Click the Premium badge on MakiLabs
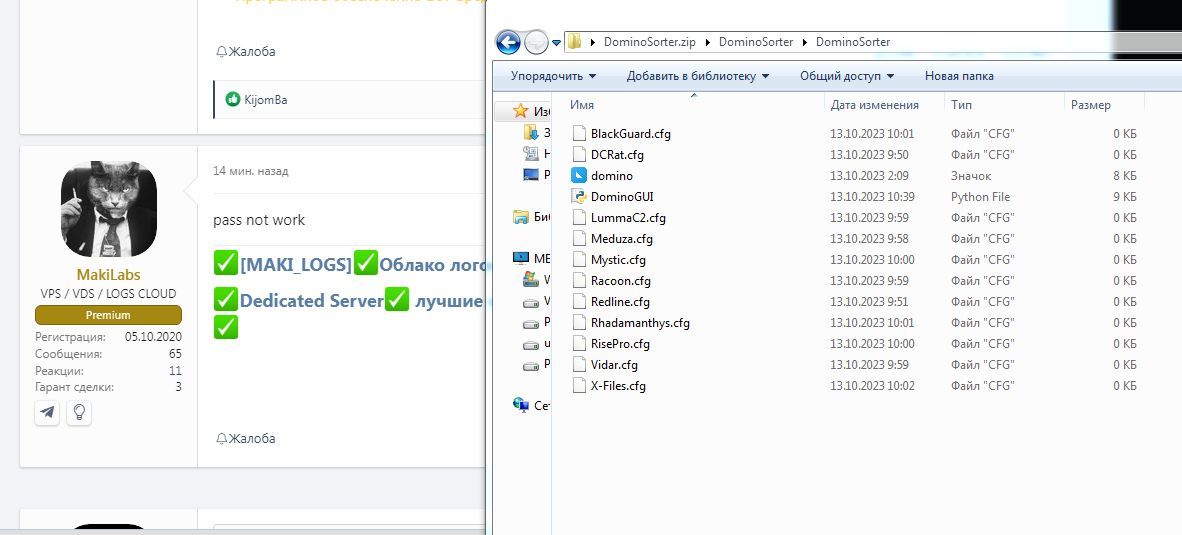The image size is (1182, 535). coord(109,315)
